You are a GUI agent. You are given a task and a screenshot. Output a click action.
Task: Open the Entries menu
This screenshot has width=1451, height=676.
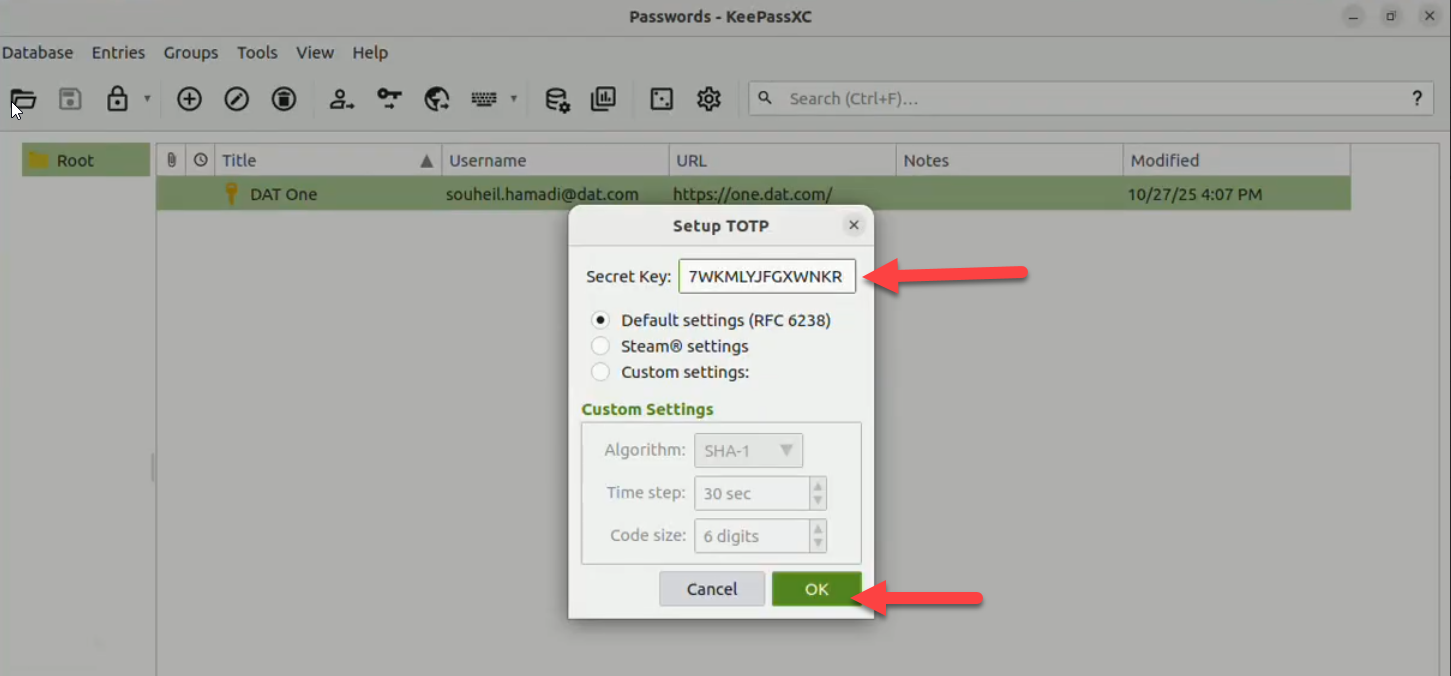coord(118,53)
